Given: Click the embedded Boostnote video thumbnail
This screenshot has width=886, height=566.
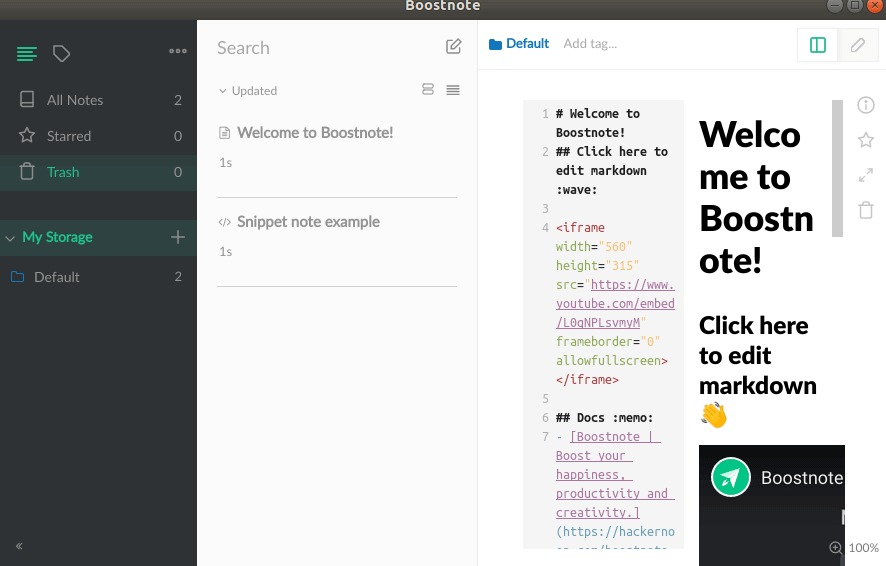Looking at the screenshot, I should click(771, 504).
